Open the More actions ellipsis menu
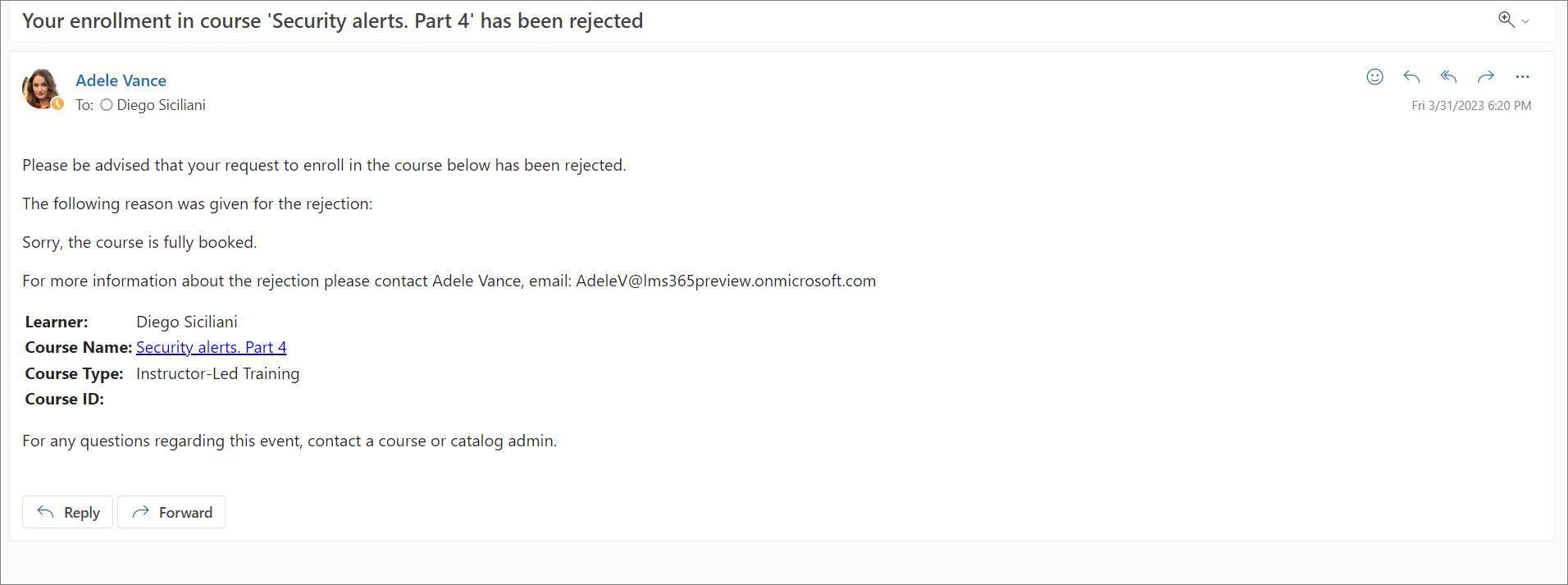Viewport: 1568px width, 585px height. (x=1522, y=77)
